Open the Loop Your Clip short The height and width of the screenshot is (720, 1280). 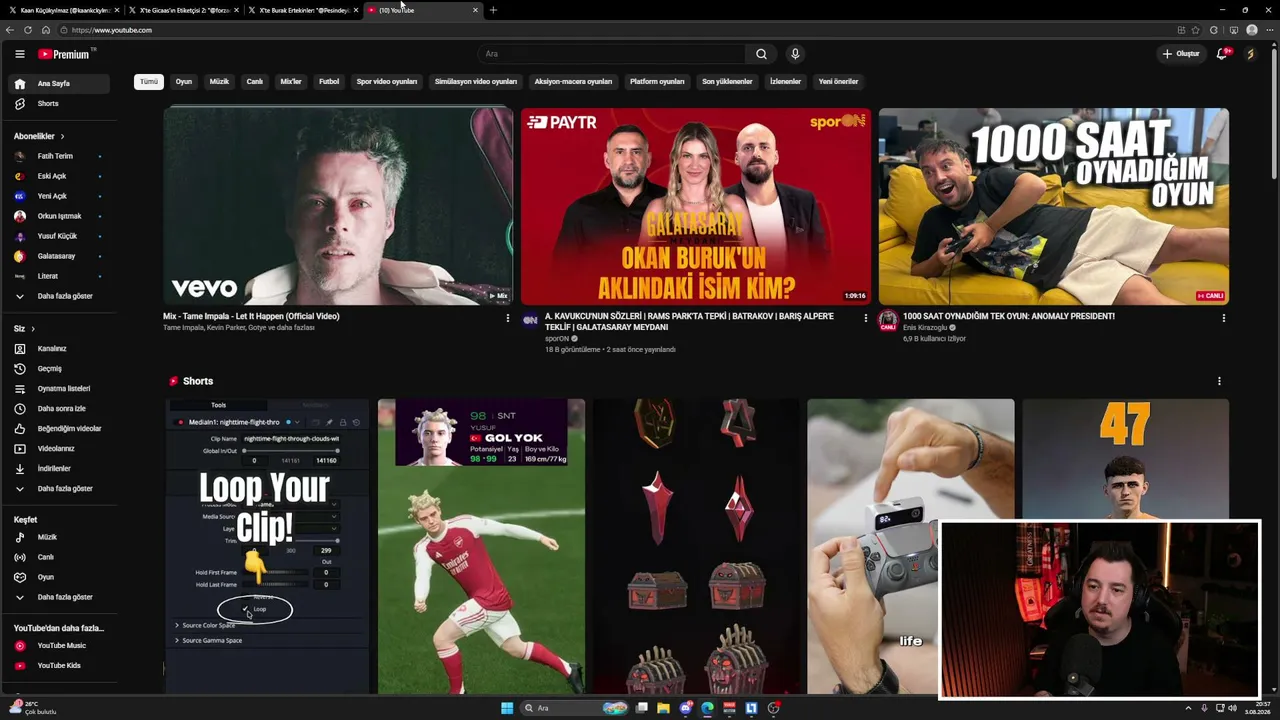tap(267, 546)
